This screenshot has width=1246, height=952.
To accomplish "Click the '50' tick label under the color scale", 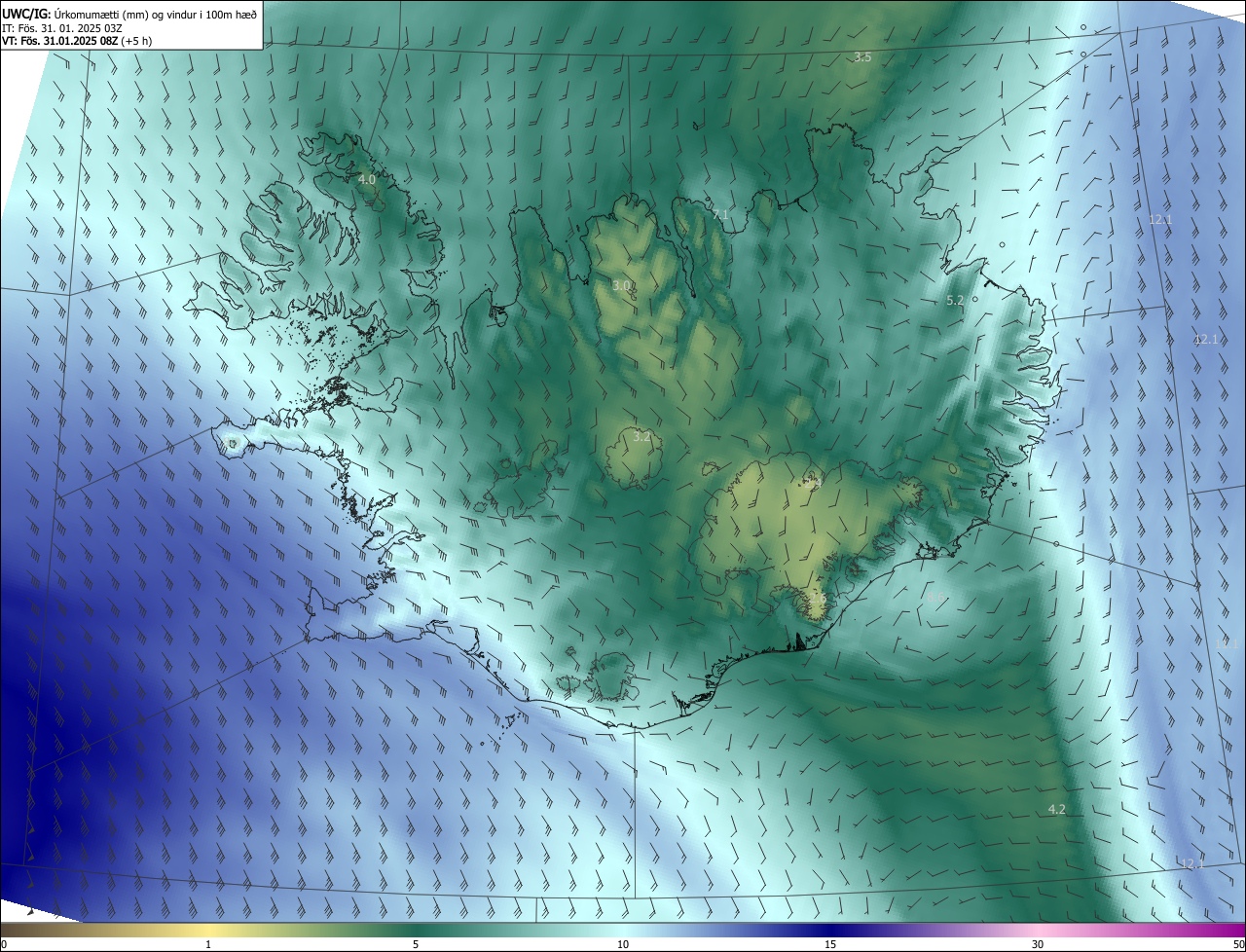I will pyautogui.click(x=1238, y=944).
